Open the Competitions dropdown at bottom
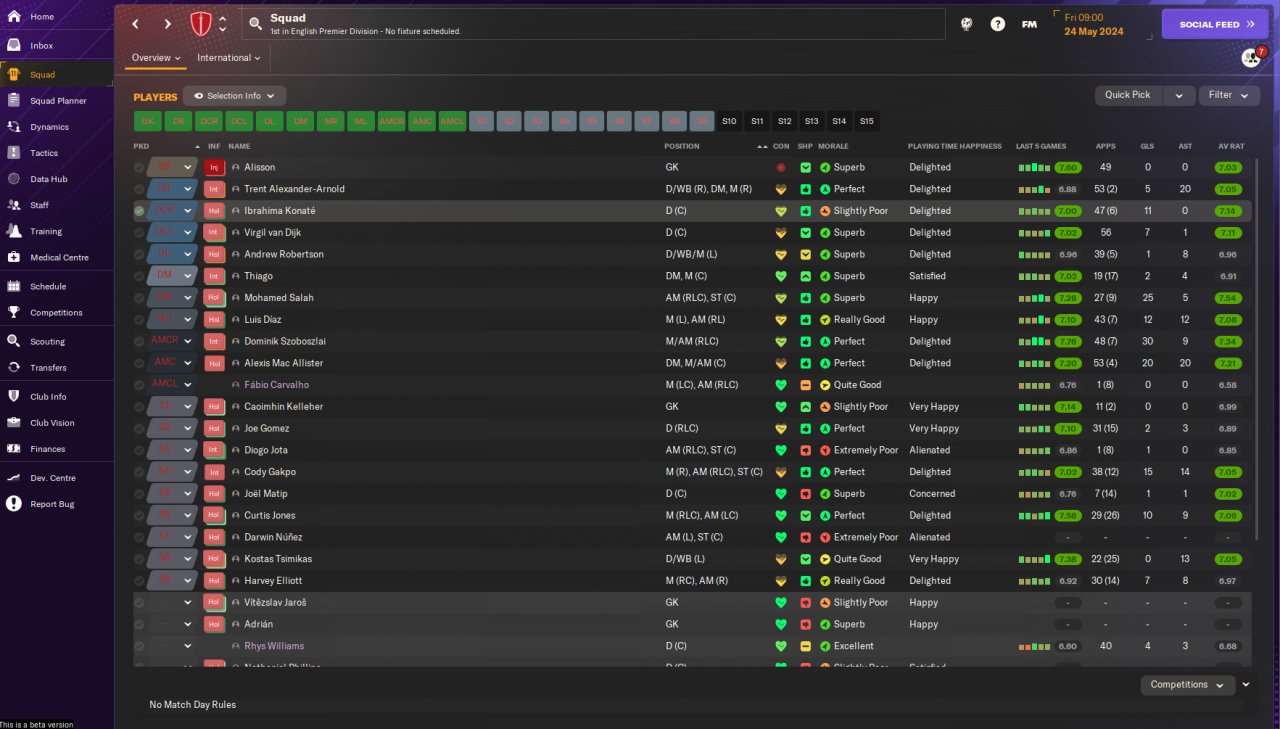 (x=1187, y=685)
